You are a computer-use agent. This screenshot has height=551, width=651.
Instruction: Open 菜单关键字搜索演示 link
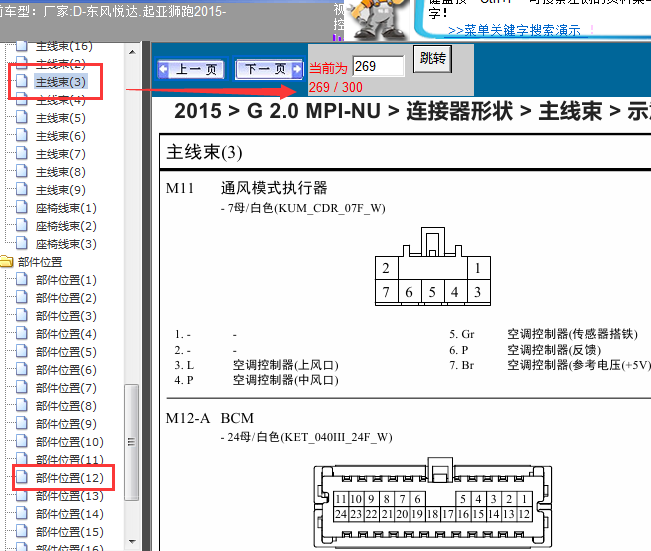coord(514,30)
